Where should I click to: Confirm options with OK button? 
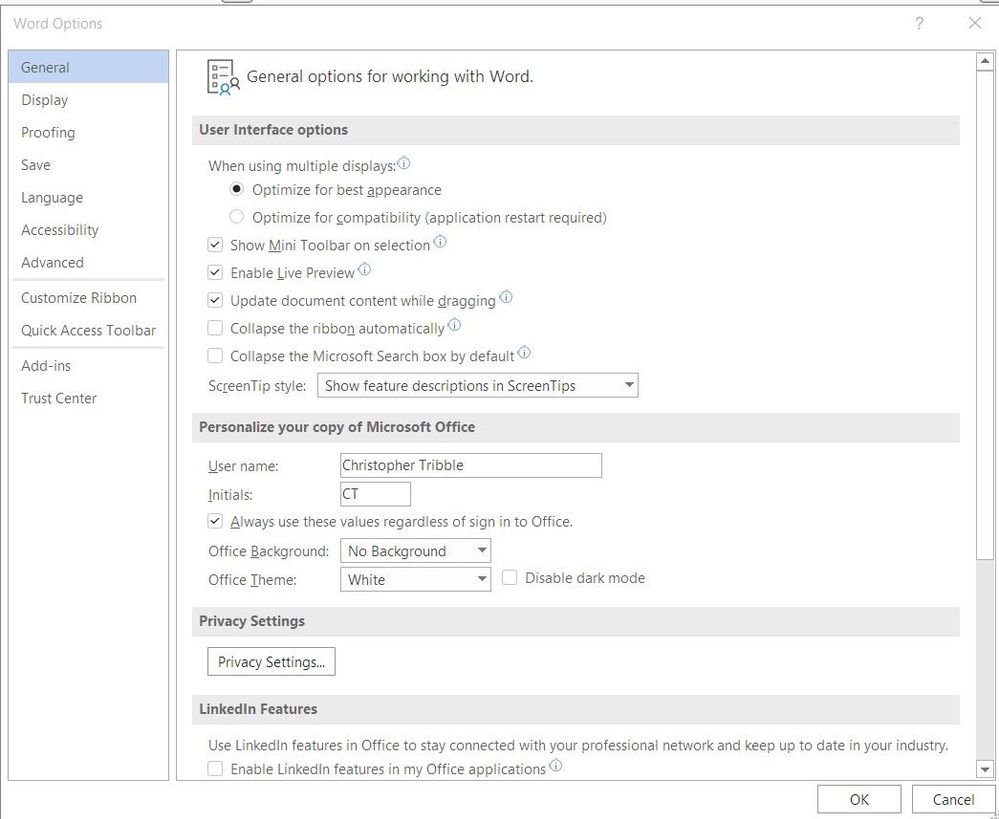coord(859,799)
